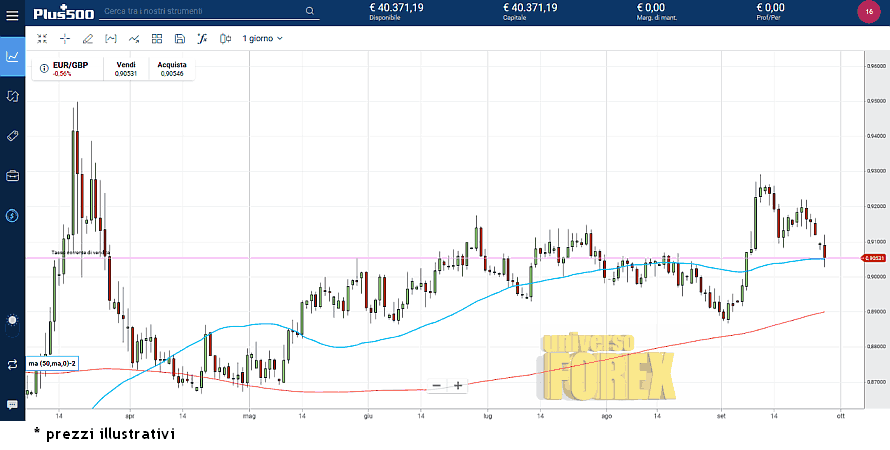
Task: Save the chart with floppy icon
Action: click(179, 39)
